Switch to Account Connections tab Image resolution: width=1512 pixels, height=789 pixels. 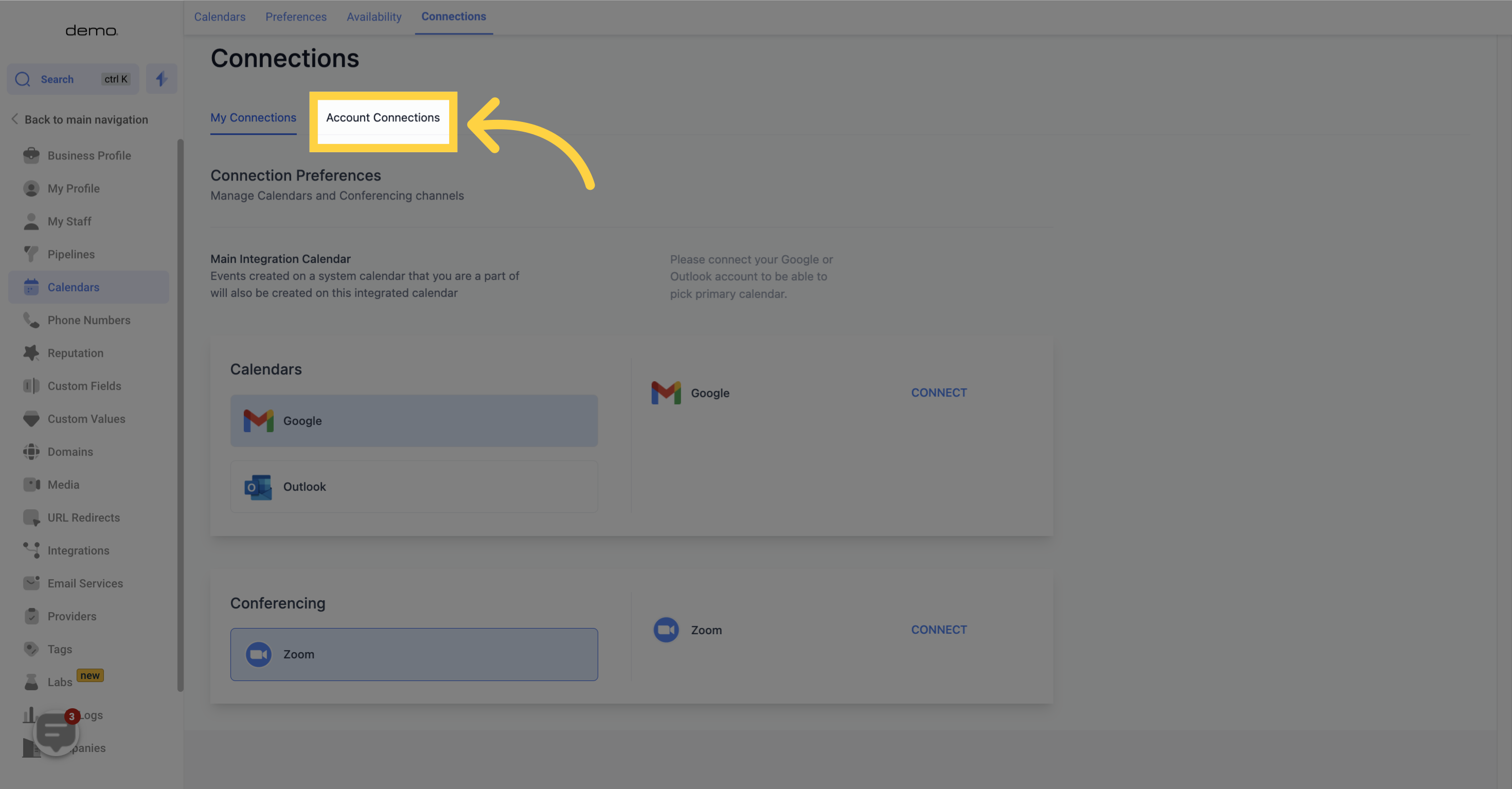(x=383, y=117)
